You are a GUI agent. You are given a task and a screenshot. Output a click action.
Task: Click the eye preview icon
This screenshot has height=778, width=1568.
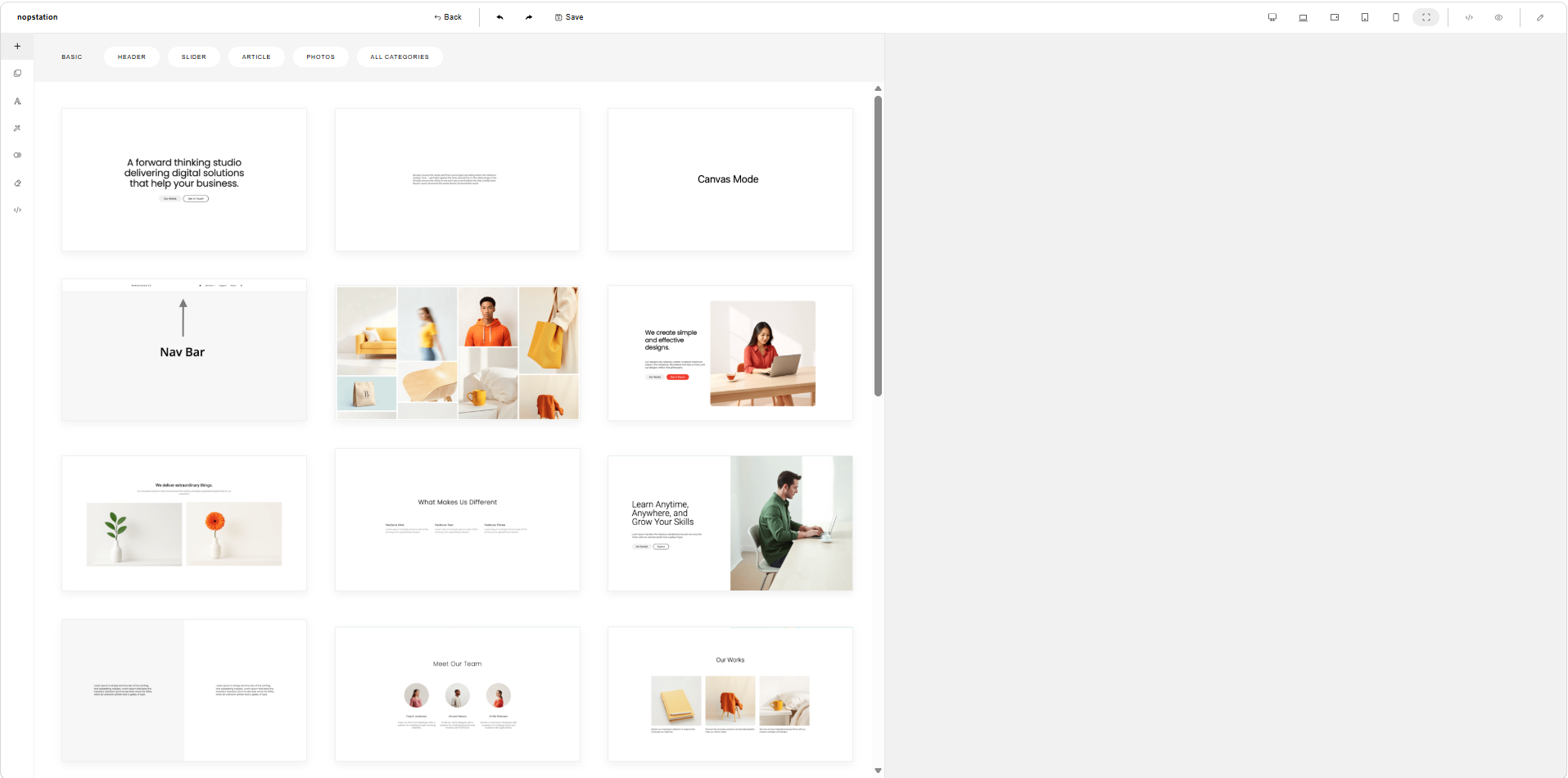pyautogui.click(x=1498, y=17)
